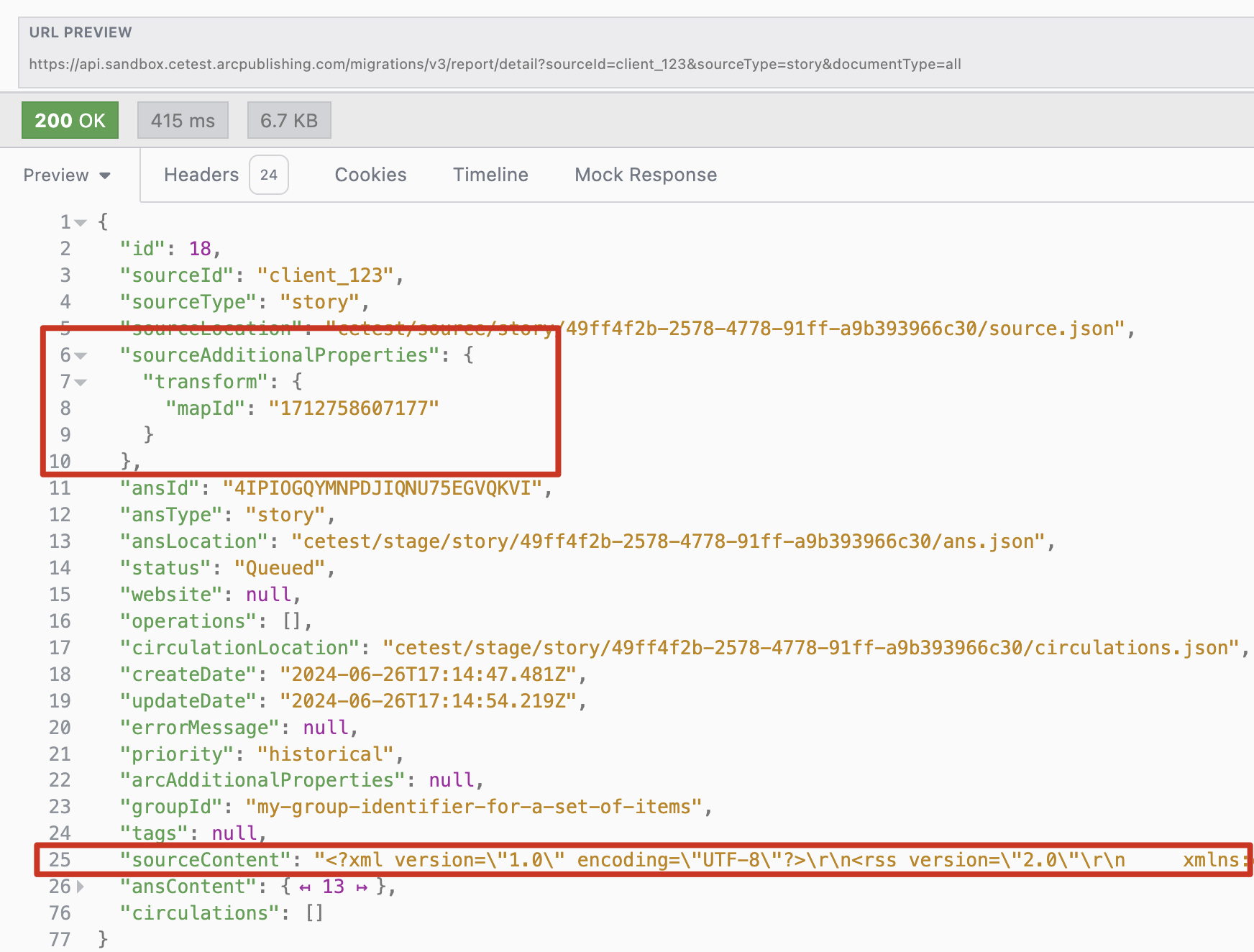Click the status value "Queued"
Screen dimensions: 1254x952
tap(280, 568)
